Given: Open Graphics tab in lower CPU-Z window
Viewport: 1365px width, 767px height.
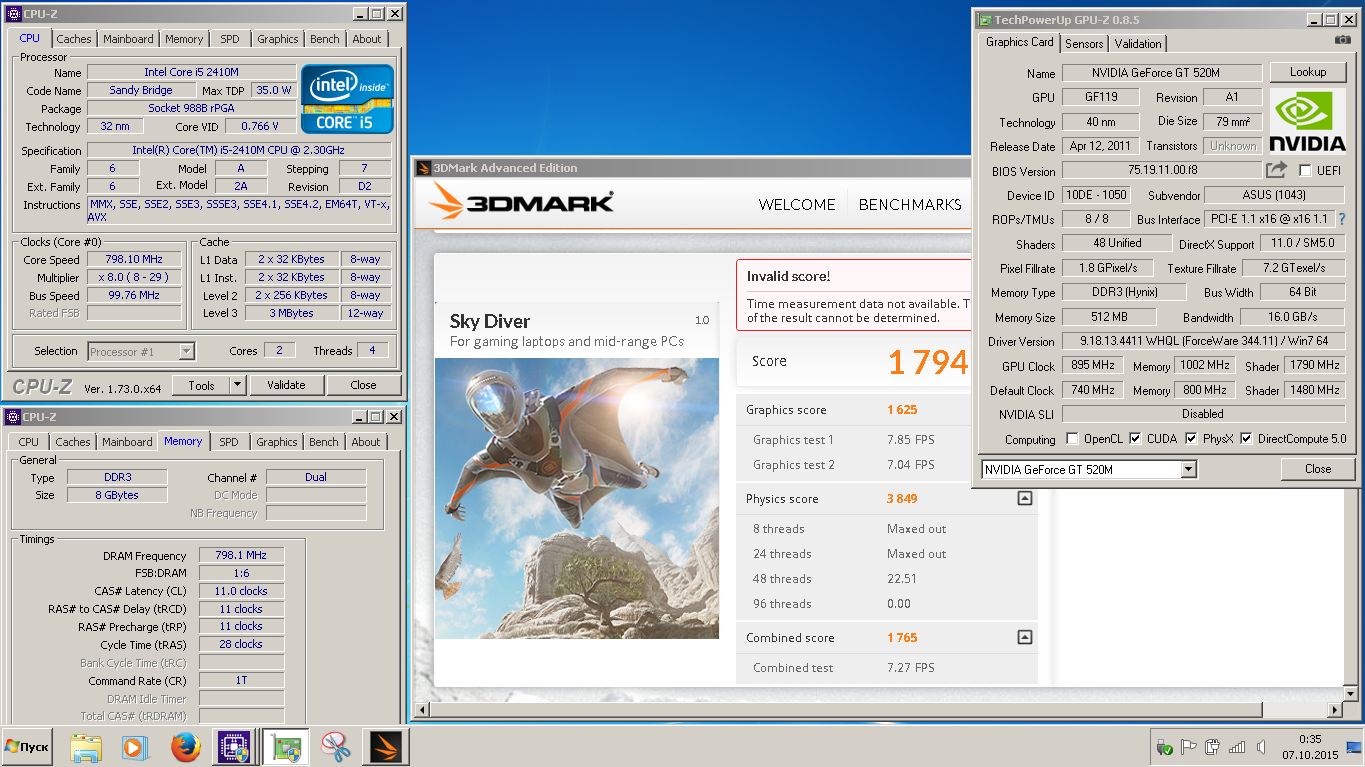Looking at the screenshot, I should click(277, 442).
